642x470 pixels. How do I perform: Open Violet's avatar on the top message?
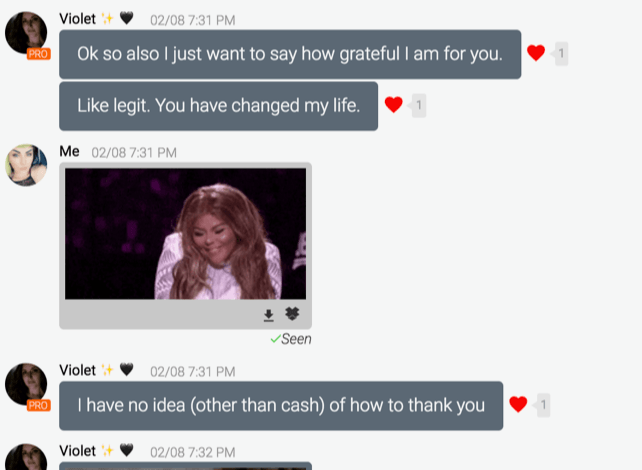point(26,33)
